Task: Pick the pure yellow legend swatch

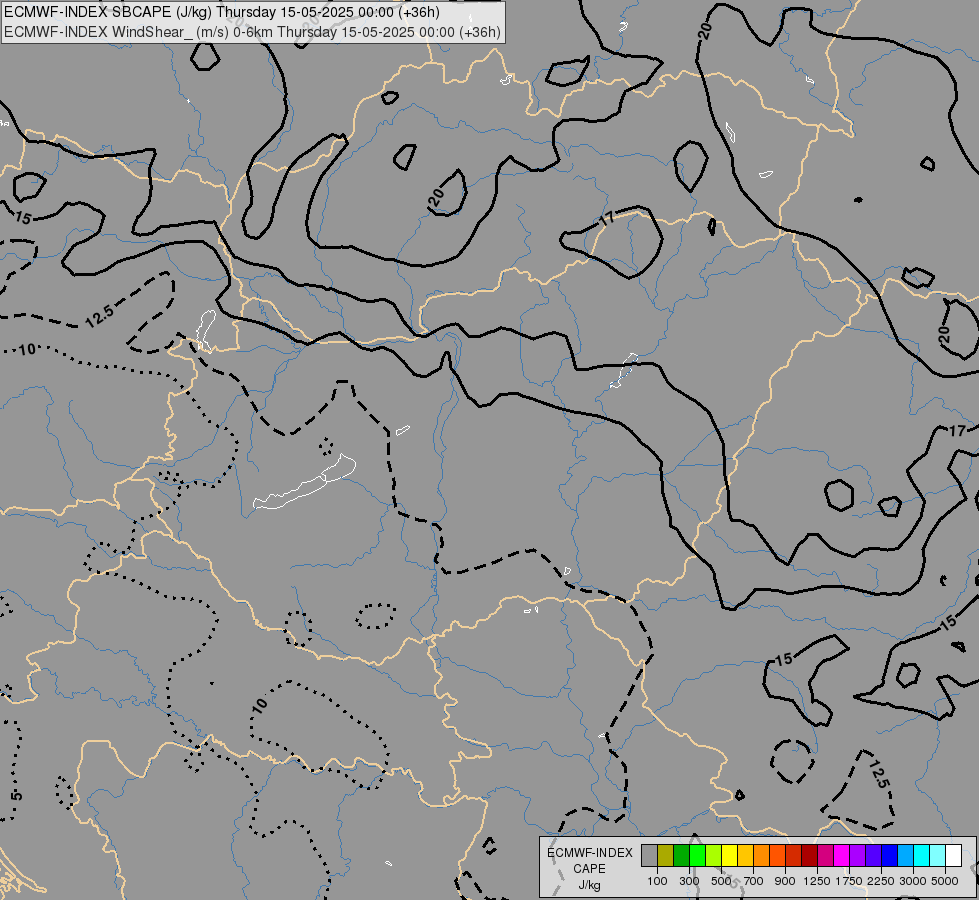Action: point(729,855)
